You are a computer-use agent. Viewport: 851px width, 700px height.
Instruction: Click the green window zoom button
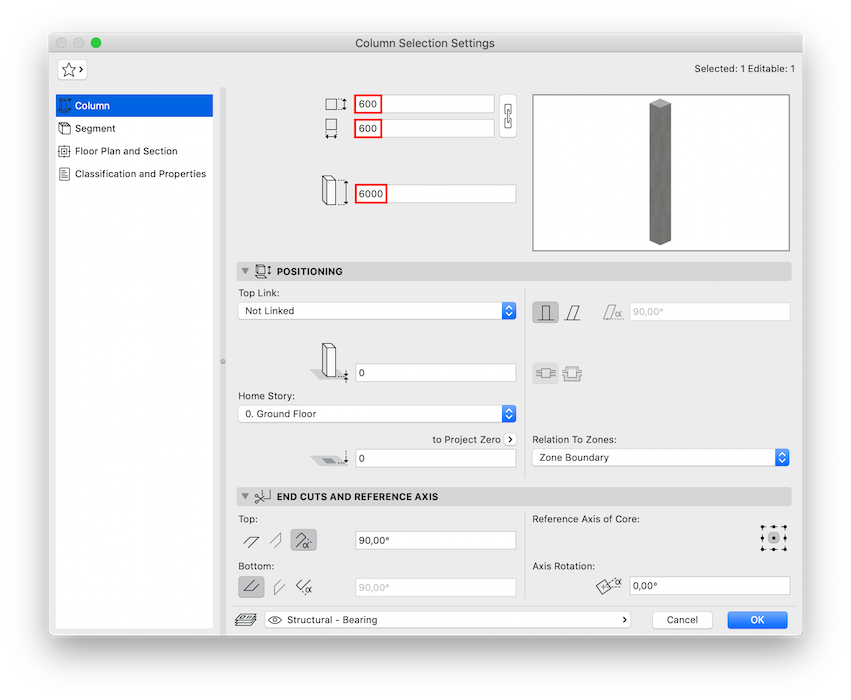(96, 43)
